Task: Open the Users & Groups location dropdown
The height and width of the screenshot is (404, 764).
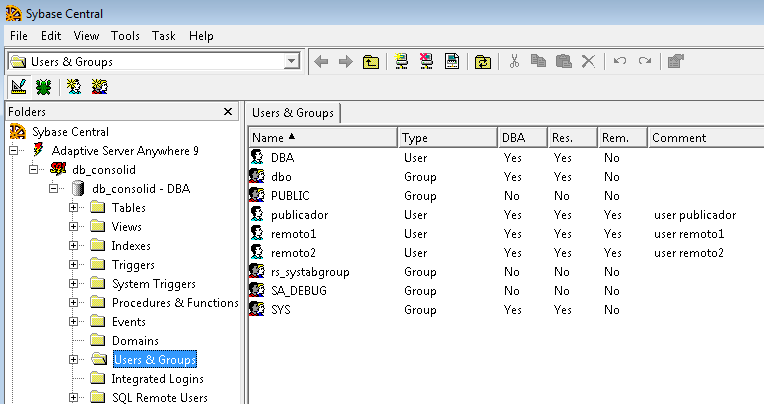Action: click(291, 61)
